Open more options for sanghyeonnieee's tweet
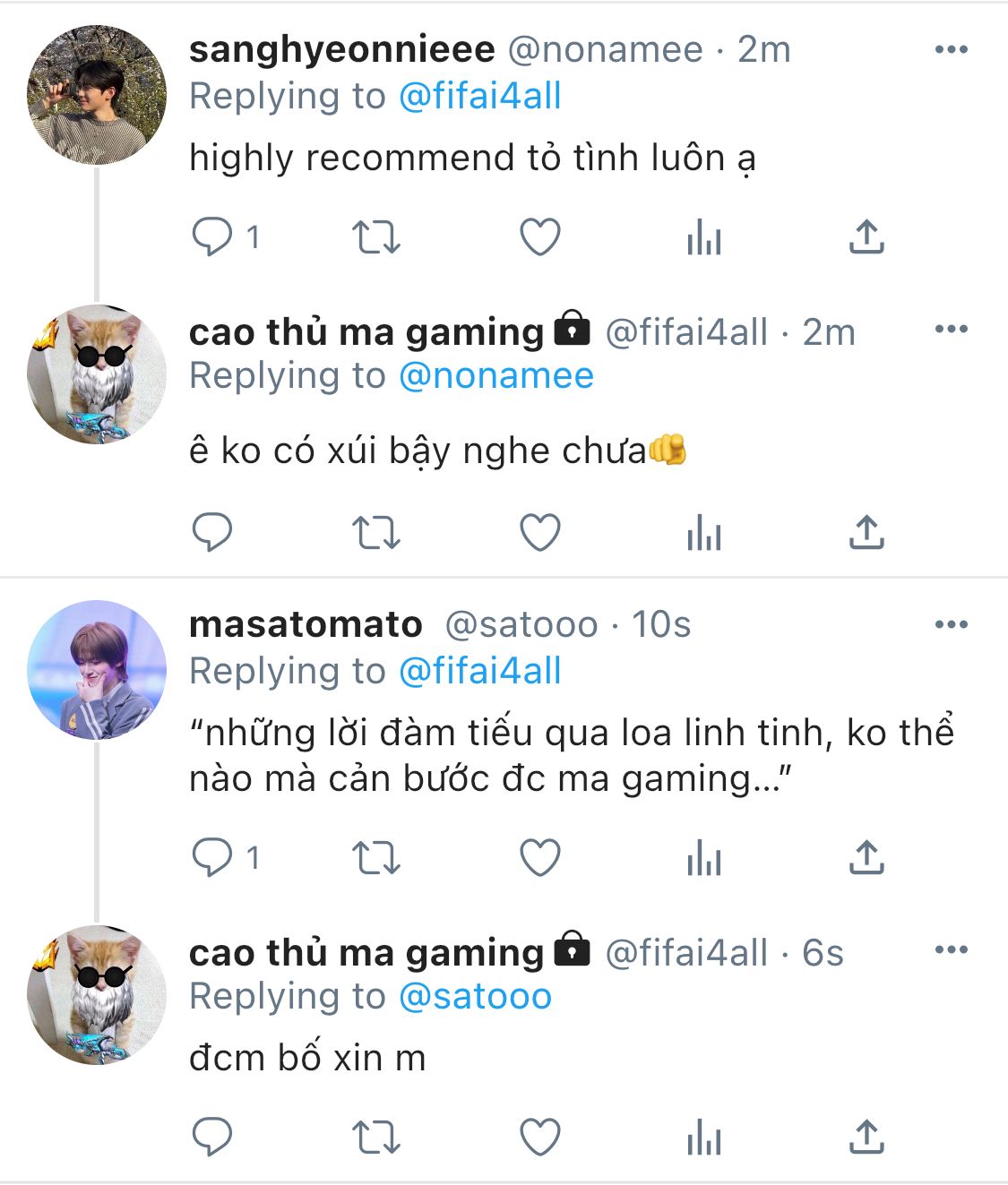The height and width of the screenshot is (1185, 1008). pyautogui.click(x=951, y=49)
